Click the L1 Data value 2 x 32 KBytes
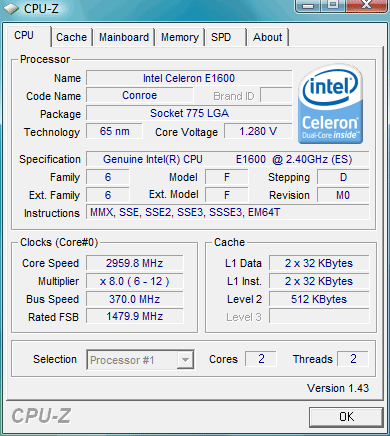 319,263
